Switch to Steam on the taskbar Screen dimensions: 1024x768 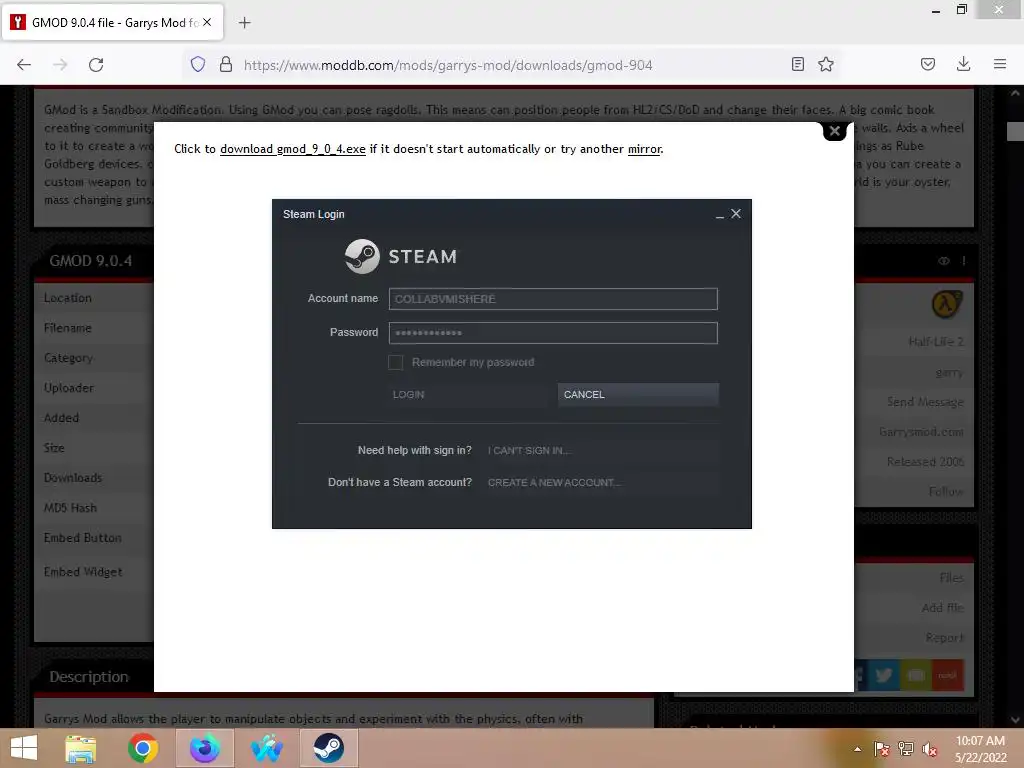(x=328, y=748)
